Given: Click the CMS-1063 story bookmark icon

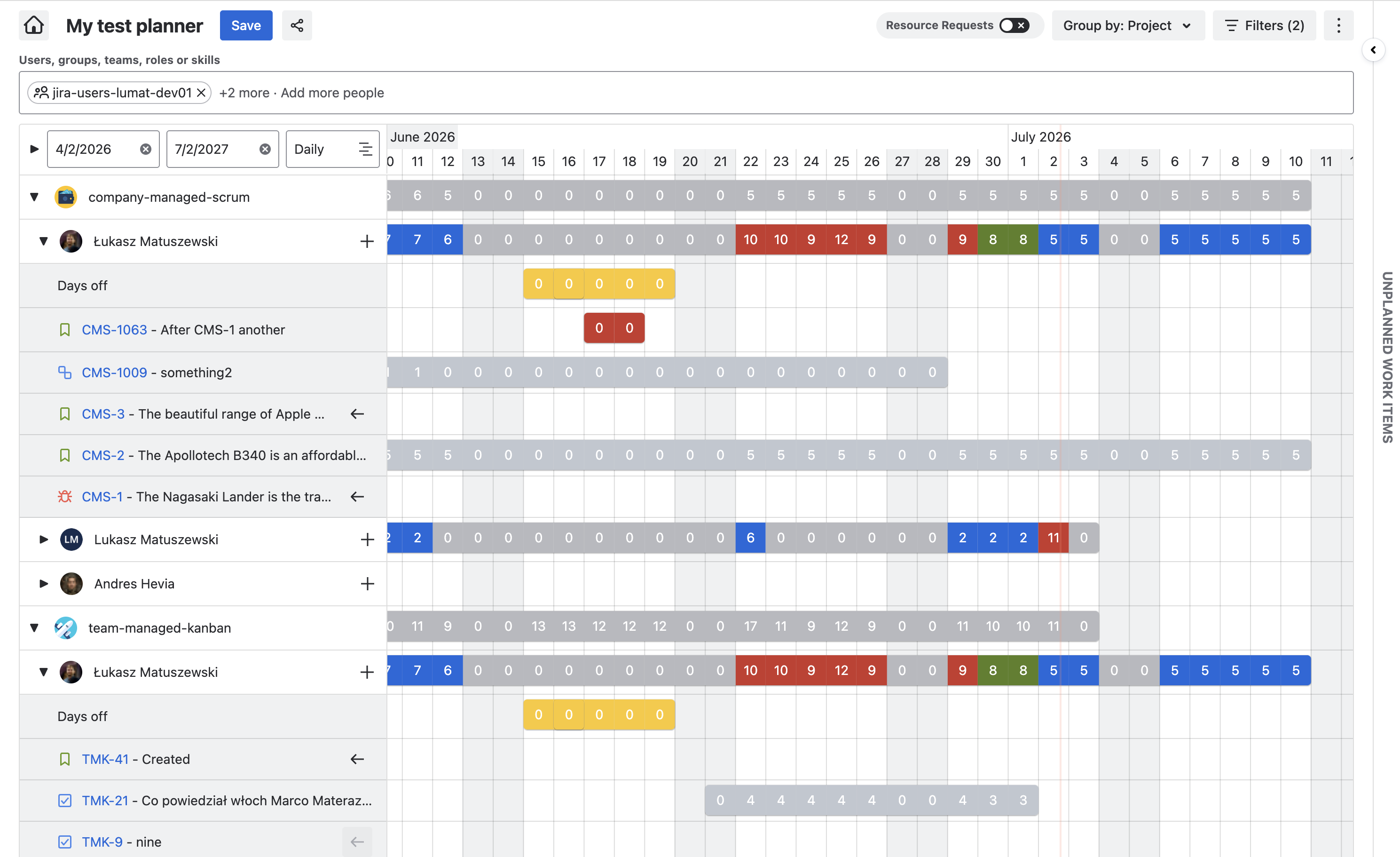Looking at the screenshot, I should pos(65,330).
